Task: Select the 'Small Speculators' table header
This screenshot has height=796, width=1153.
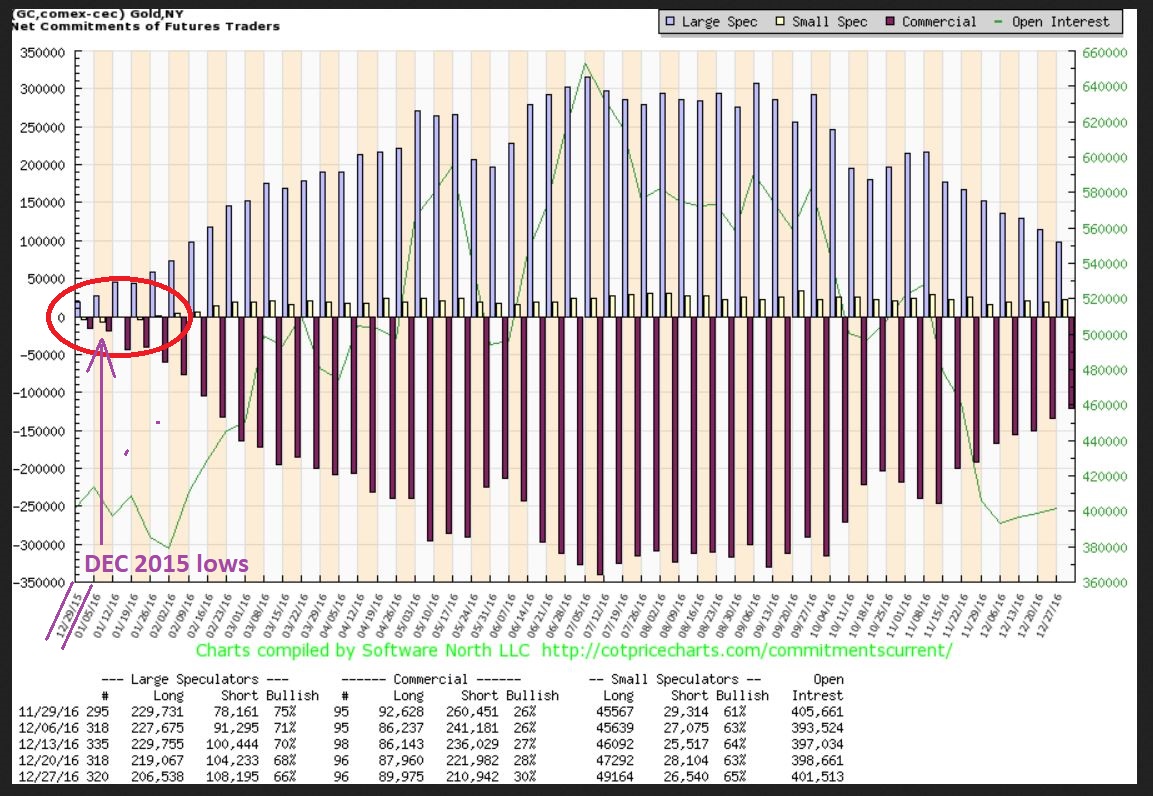Action: pos(676,679)
